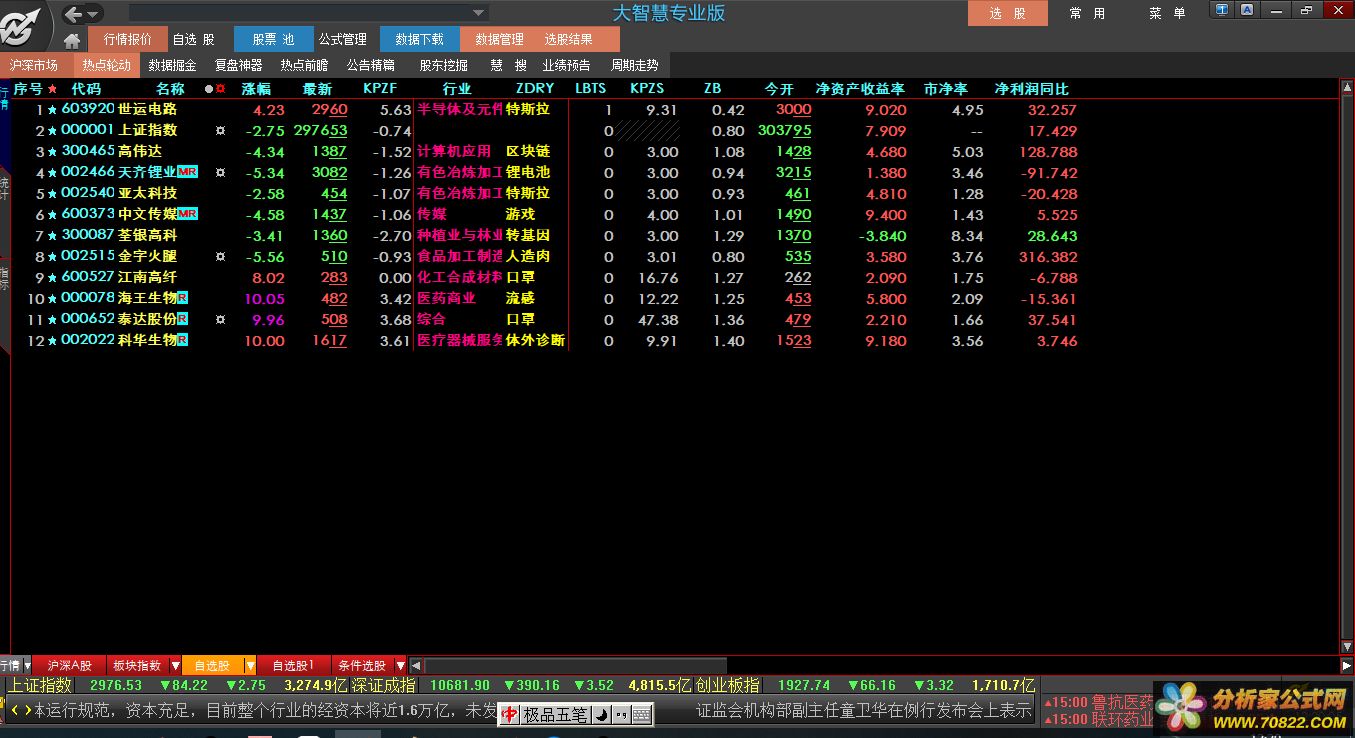Expand the 板块指数 tab dropdown arrow

click(175, 666)
